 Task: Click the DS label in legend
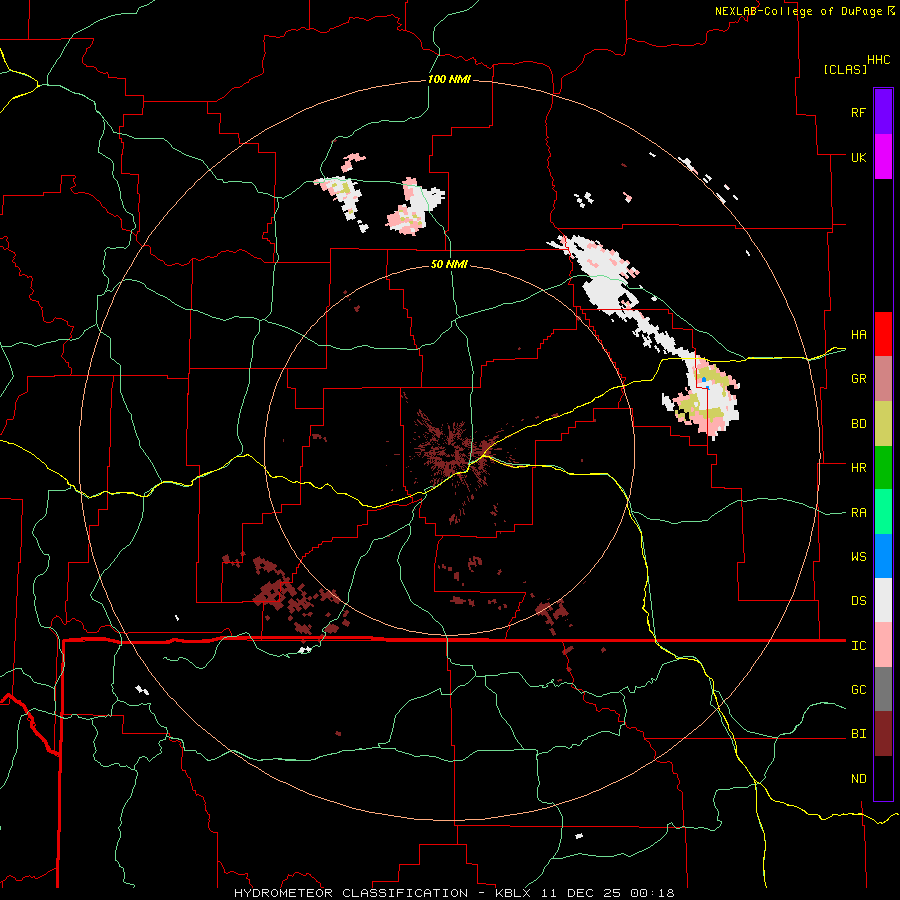(x=858, y=601)
